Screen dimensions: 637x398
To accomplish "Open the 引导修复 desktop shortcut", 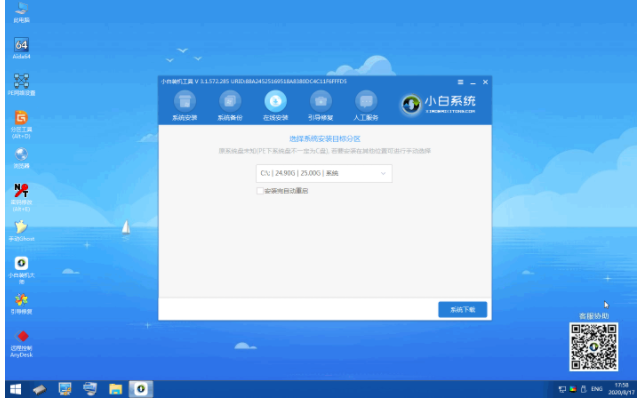I will (21, 304).
